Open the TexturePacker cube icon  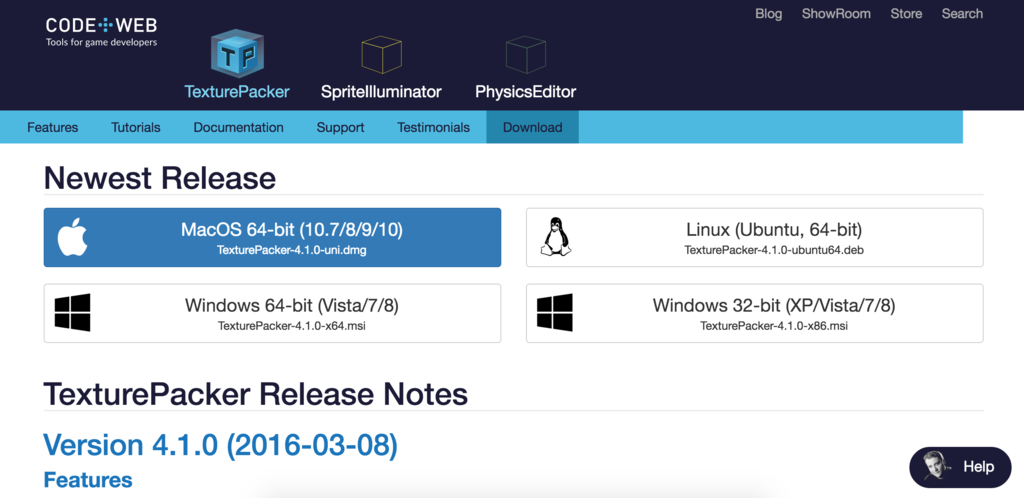click(237, 54)
